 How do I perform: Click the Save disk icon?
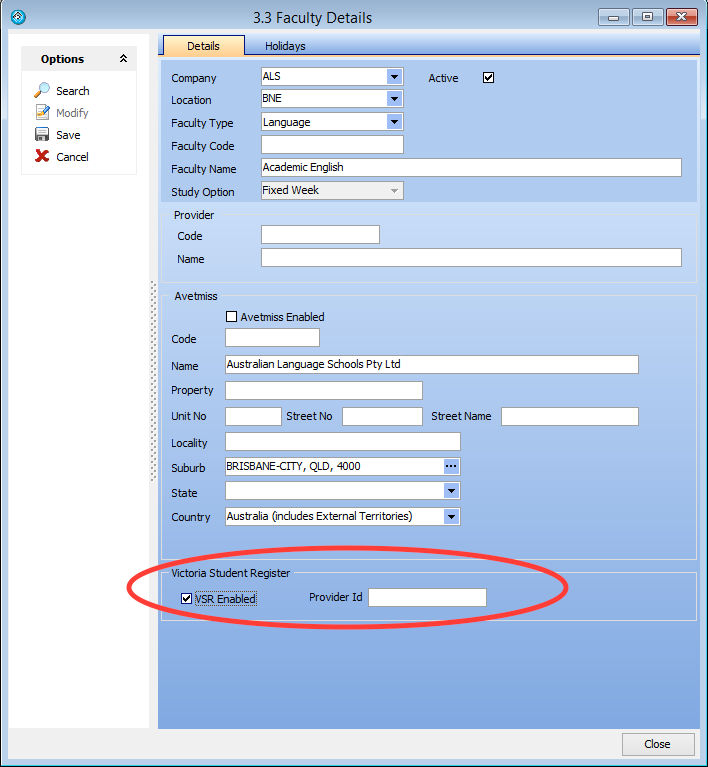[42, 135]
